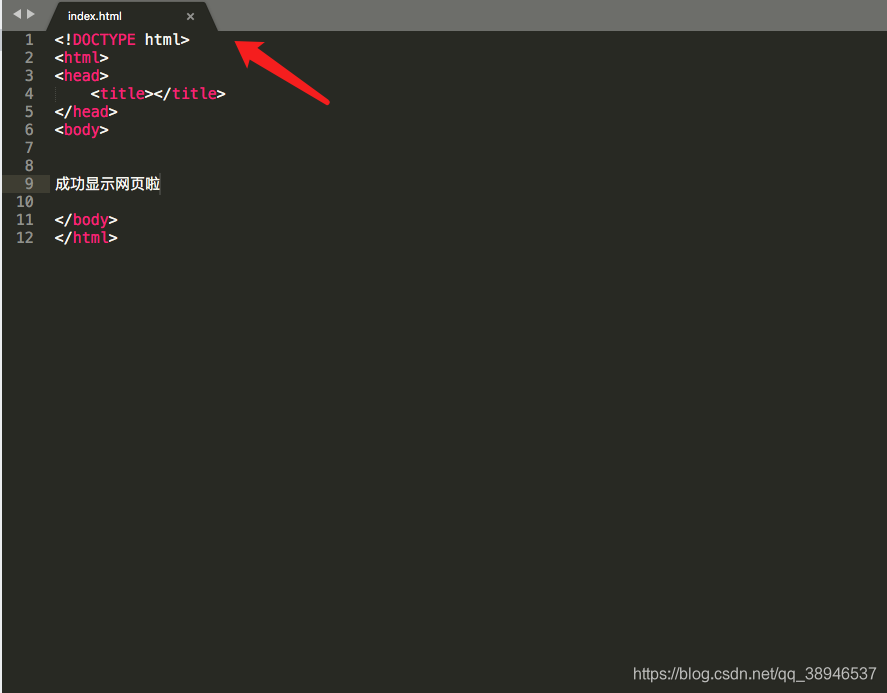Screen dimensions: 887x693
Task: Click the word html after DOCTYPE
Action: (x=162, y=40)
